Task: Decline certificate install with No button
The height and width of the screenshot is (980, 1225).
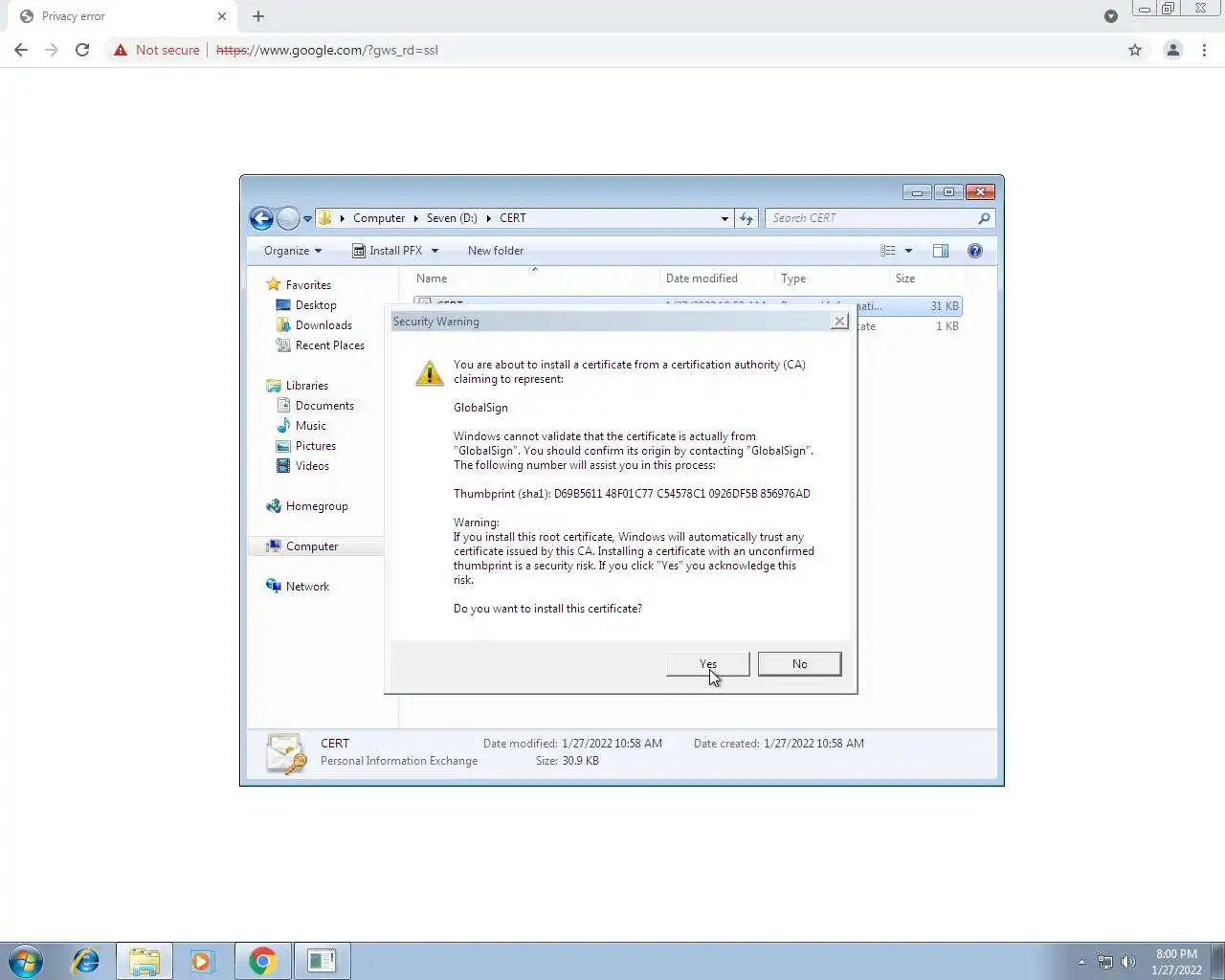Action: 799,664
